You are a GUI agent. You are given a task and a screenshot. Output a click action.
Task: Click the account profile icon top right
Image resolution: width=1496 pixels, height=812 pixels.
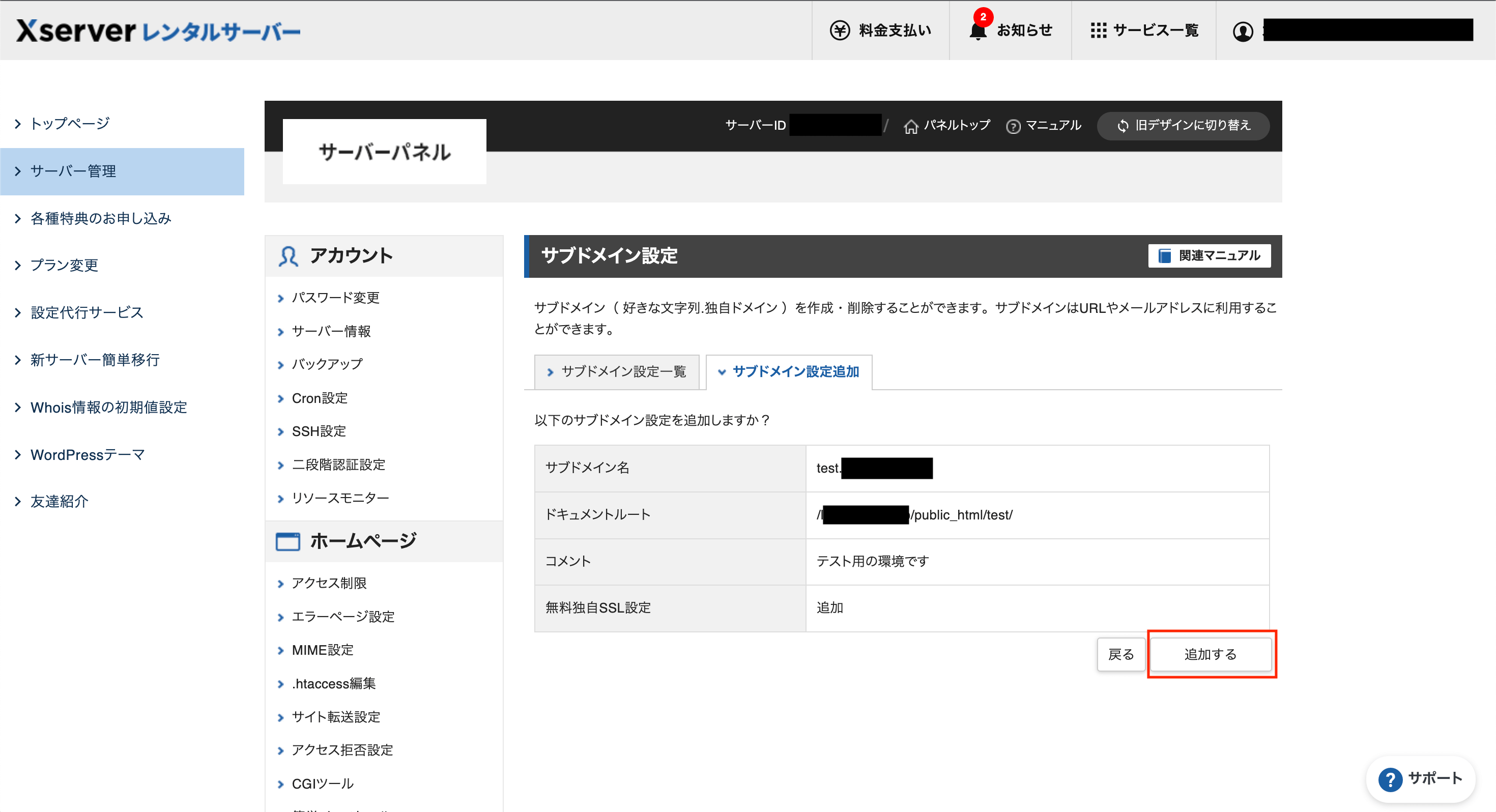point(1244,31)
